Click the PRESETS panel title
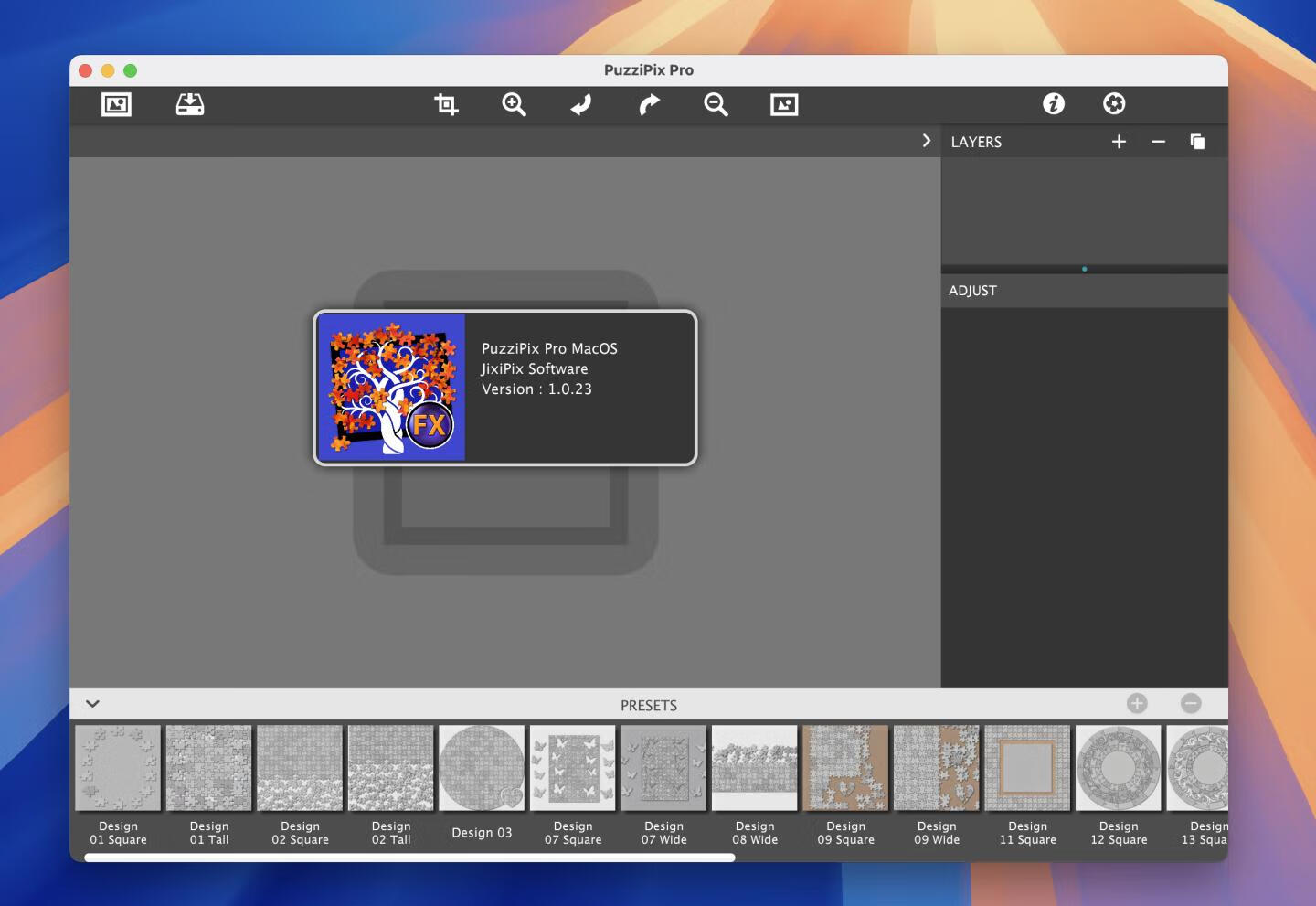 coord(649,706)
